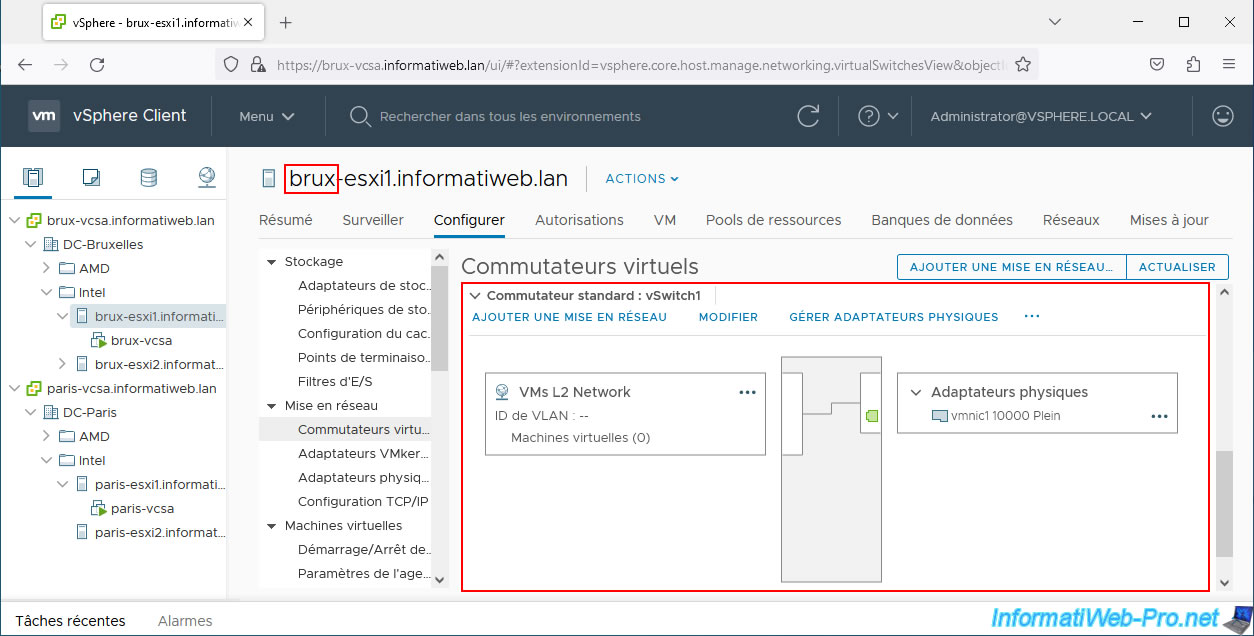Click the AJOUTER UNE MISE EN RÉSEAU... button
This screenshot has height=636, width=1254.
(x=1011, y=267)
